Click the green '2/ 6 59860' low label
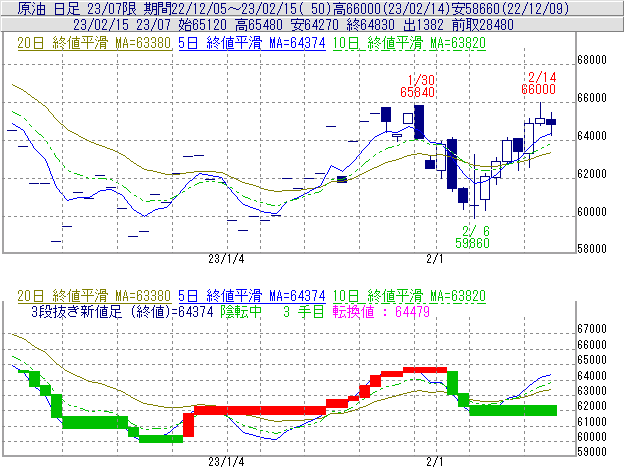 (472, 237)
